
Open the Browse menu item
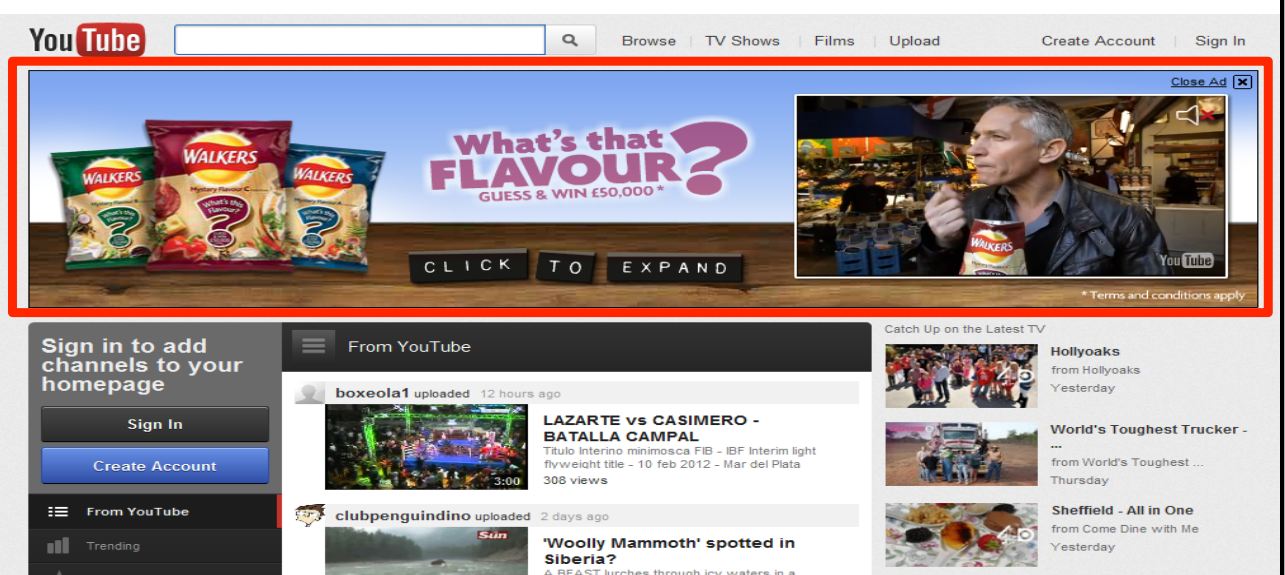pos(648,41)
